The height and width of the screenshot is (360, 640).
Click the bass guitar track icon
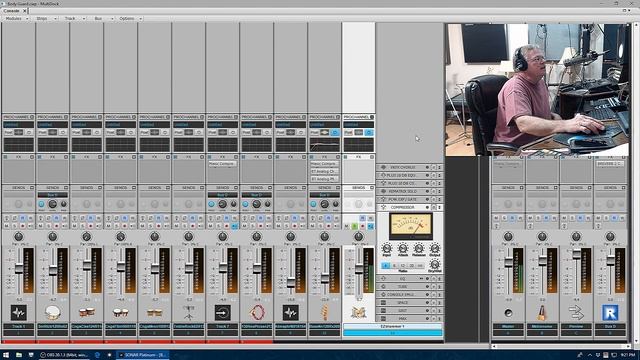pyautogui.click(x=324, y=313)
